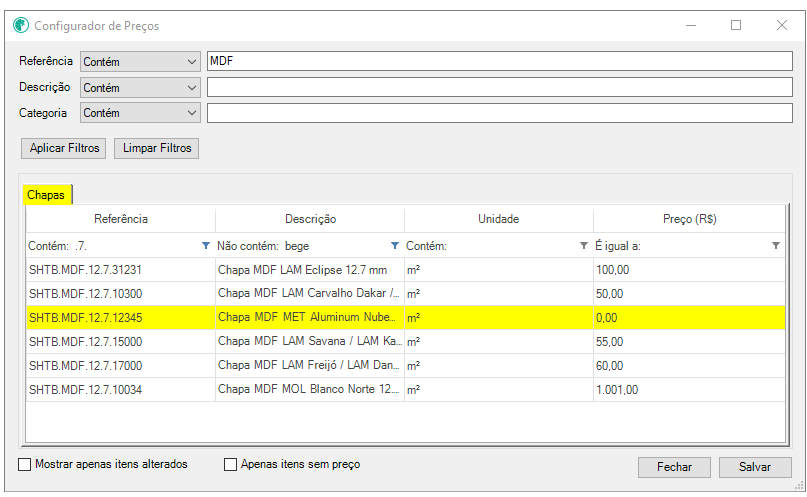Click the Configurador de Preços app icon

pos(21,25)
